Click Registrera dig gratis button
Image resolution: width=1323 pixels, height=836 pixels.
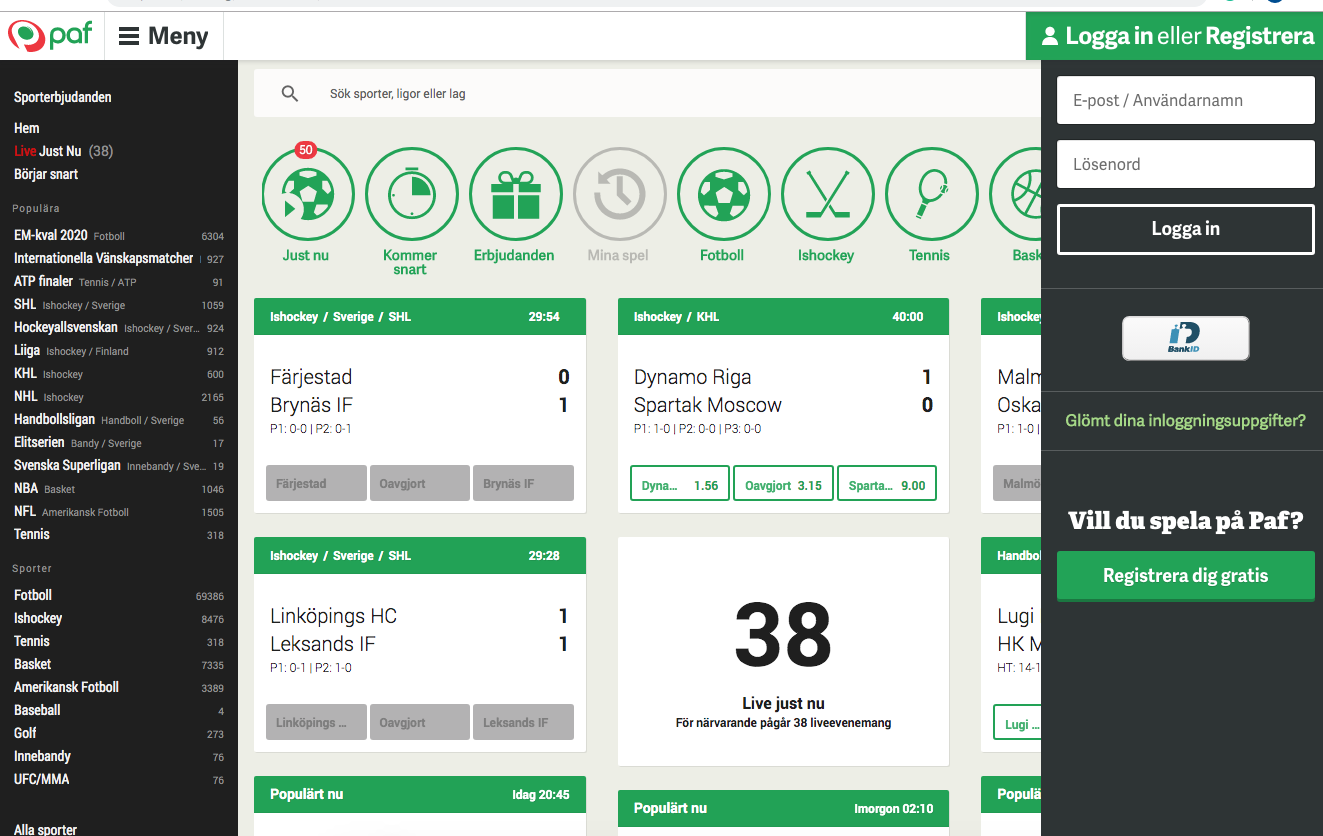[1185, 576]
